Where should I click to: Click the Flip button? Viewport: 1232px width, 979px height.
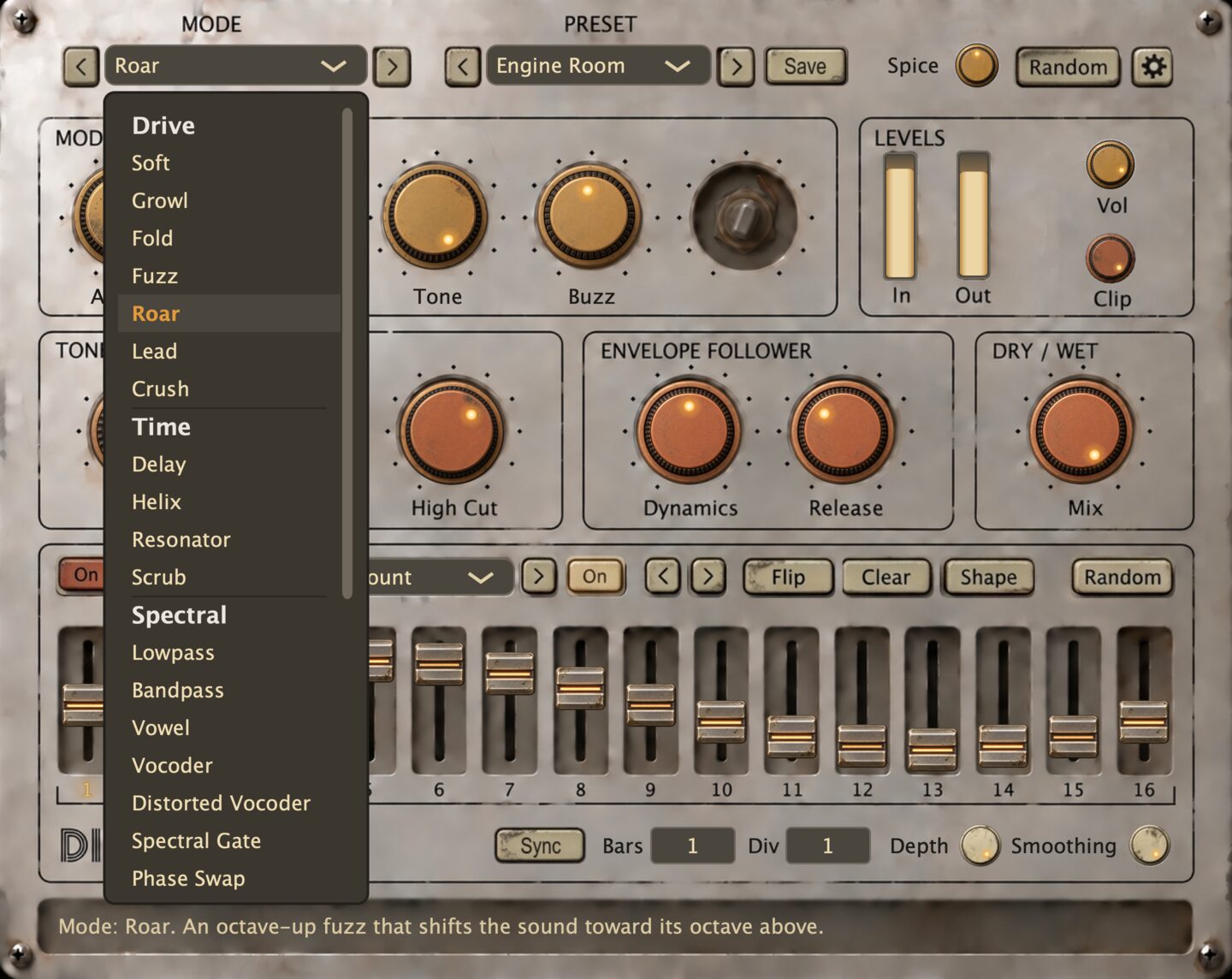click(788, 577)
